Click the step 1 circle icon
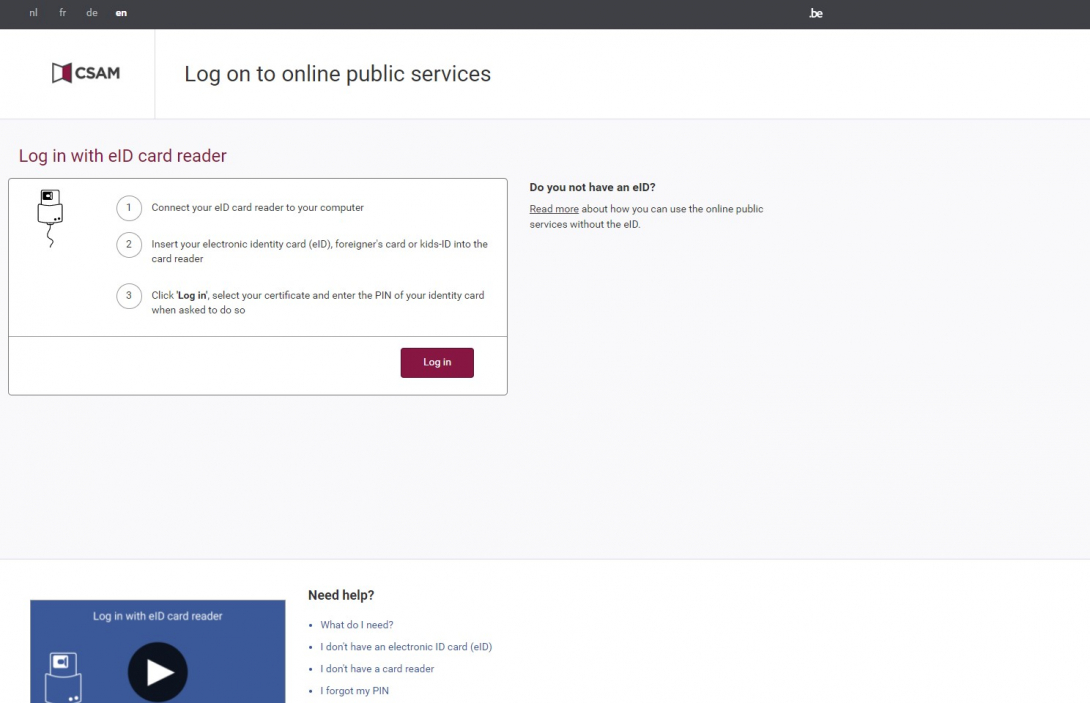This screenshot has width=1090, height=703. [129, 208]
